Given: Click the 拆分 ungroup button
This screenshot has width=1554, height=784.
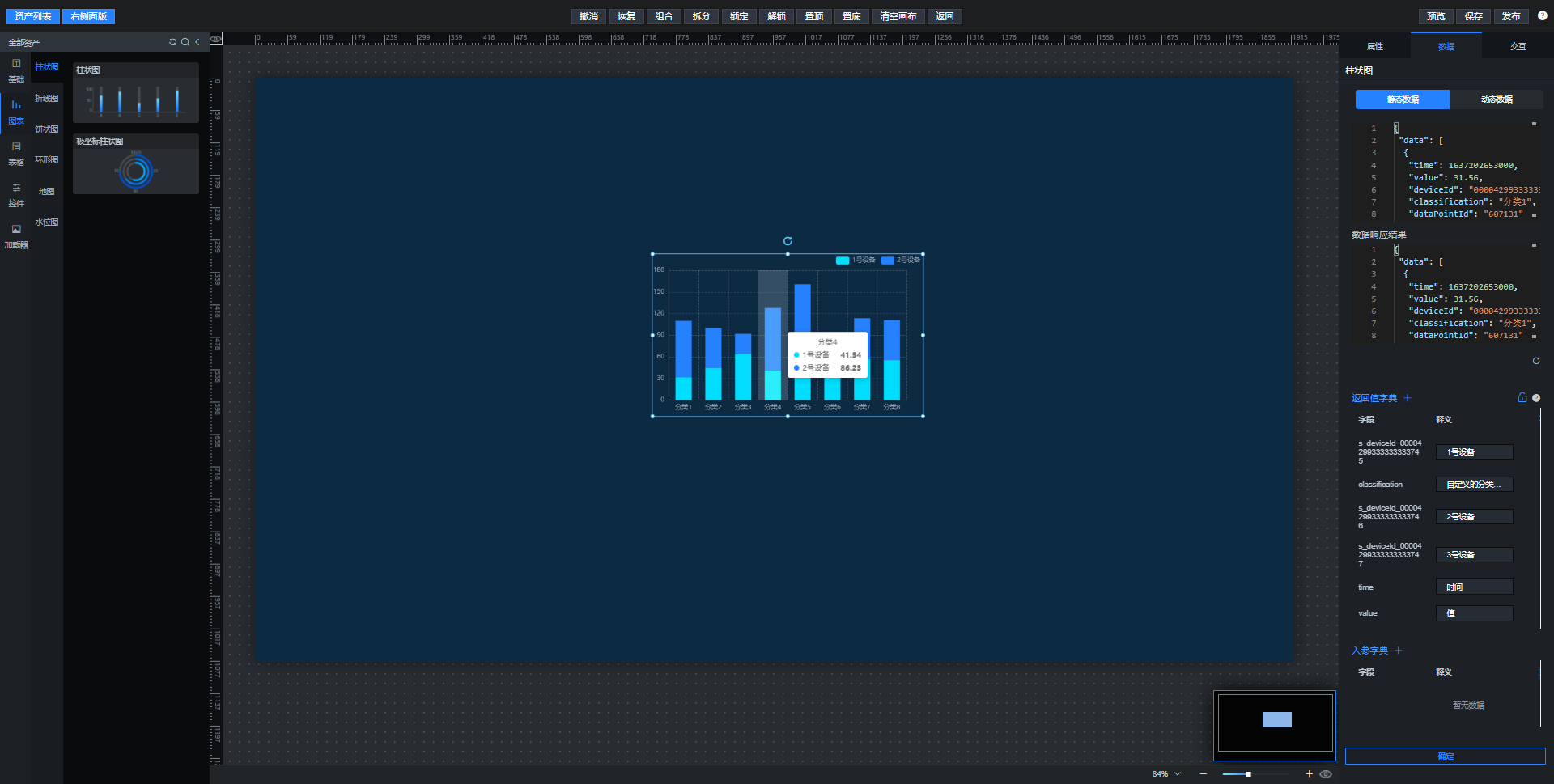Looking at the screenshot, I should (x=702, y=16).
